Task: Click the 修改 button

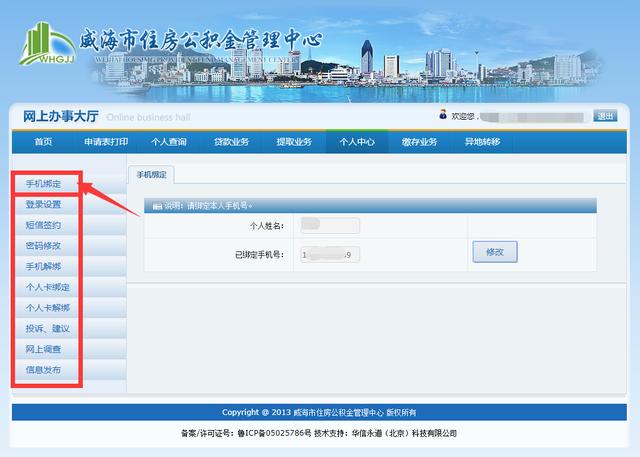Action: pos(495,252)
